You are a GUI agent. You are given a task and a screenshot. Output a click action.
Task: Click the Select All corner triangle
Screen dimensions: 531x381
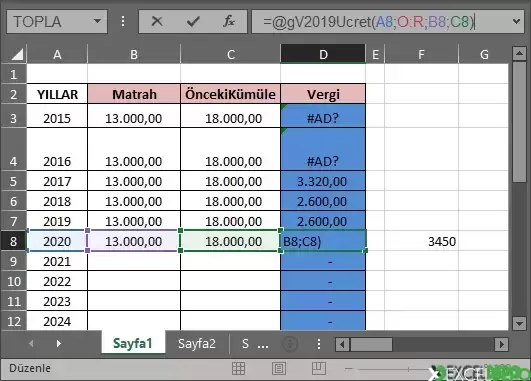click(x=17, y=54)
